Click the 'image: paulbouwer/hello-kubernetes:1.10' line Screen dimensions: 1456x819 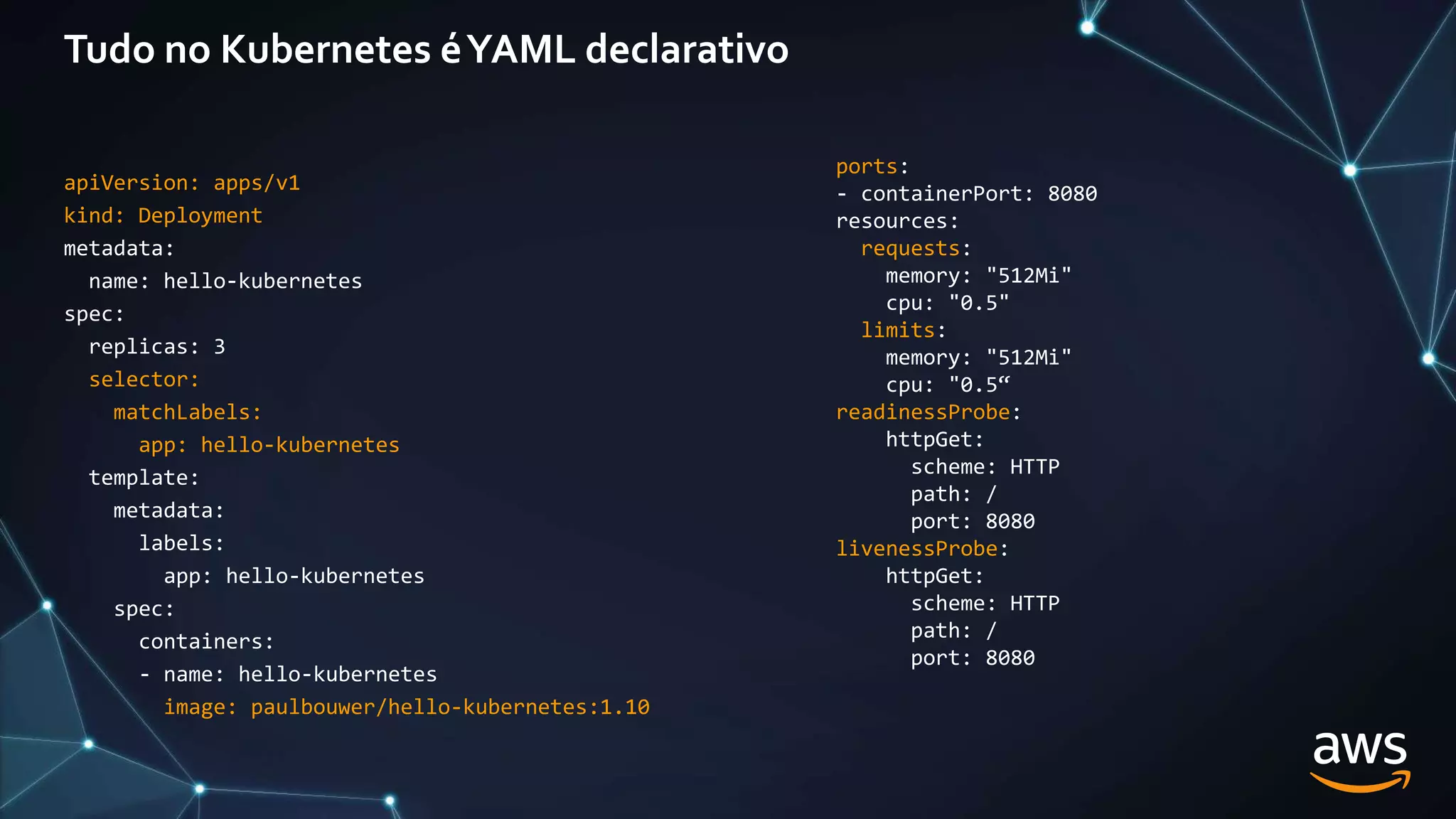click(x=407, y=707)
